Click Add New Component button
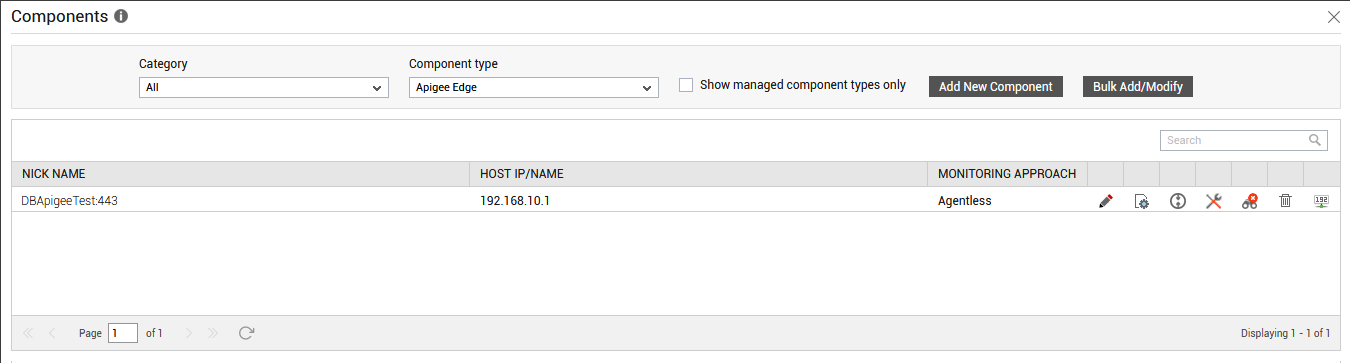The image size is (1350, 363). click(996, 87)
